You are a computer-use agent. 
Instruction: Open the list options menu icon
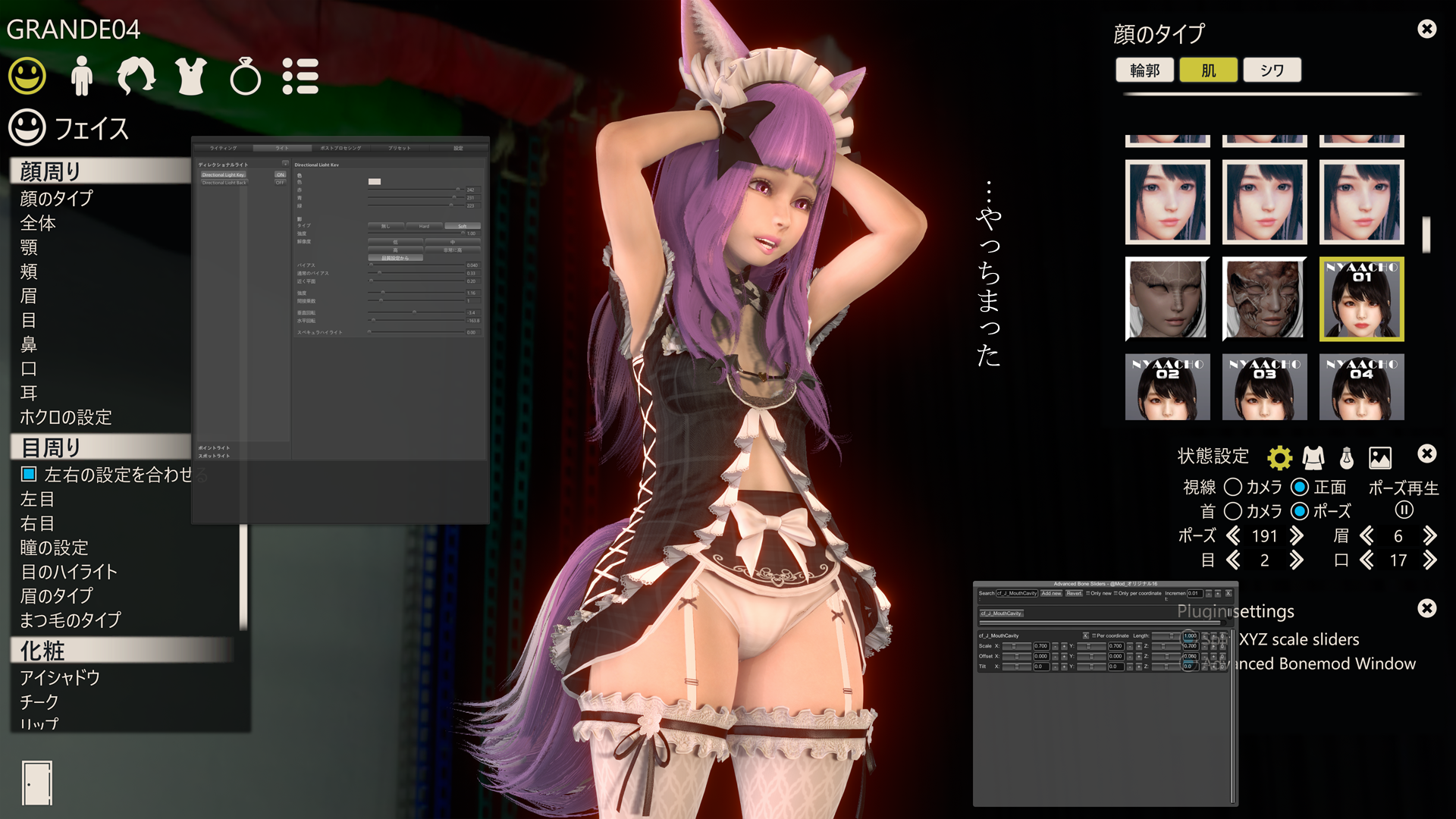point(300,76)
